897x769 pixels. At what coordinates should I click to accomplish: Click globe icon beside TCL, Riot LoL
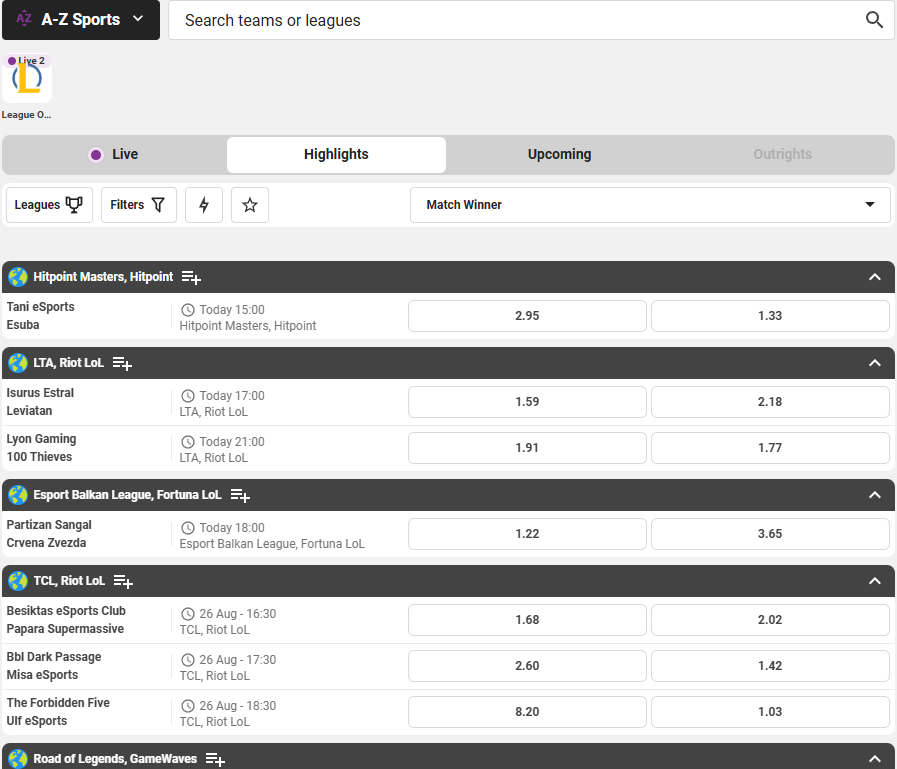click(18, 581)
